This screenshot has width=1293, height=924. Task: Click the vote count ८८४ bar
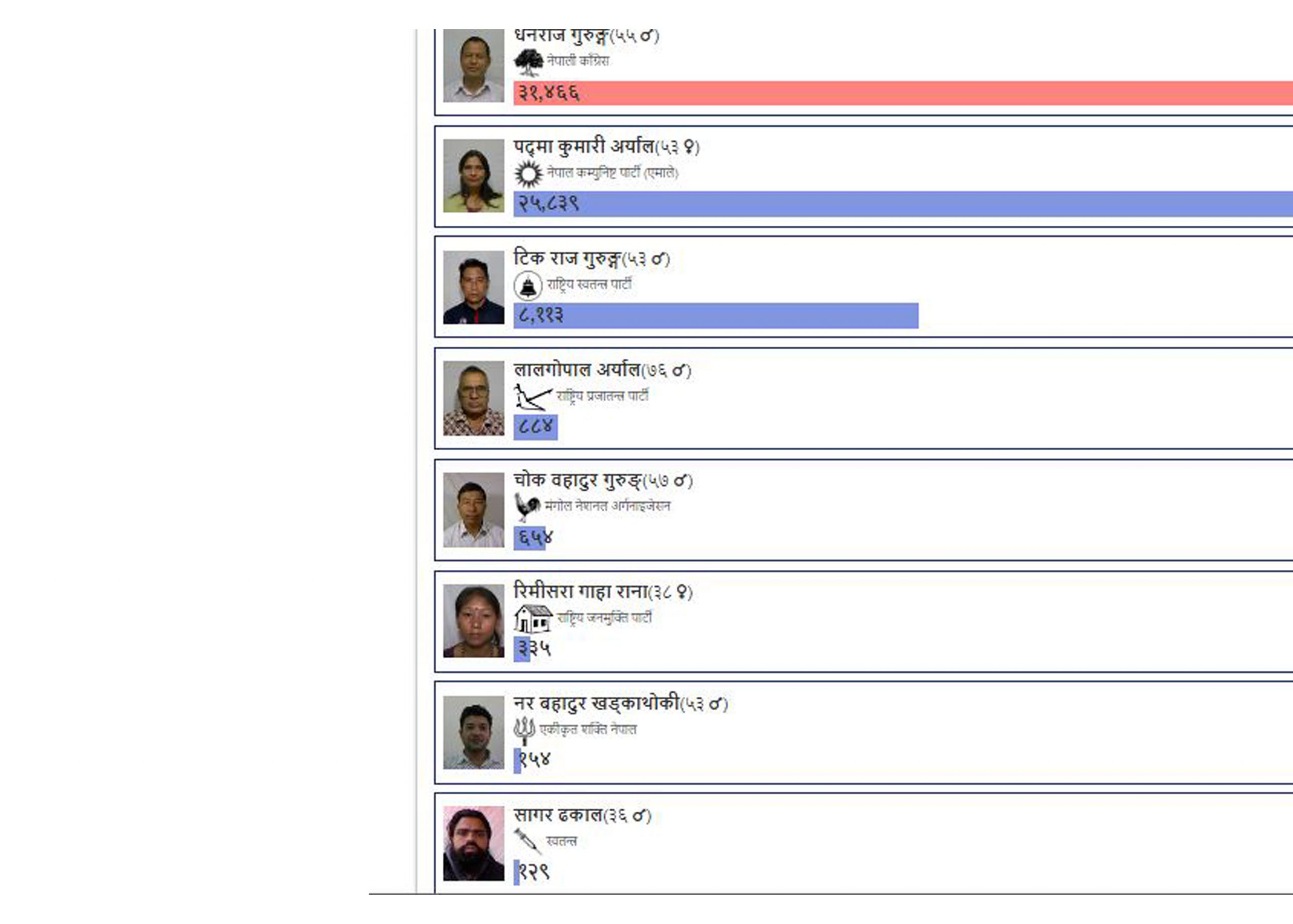click(x=535, y=427)
